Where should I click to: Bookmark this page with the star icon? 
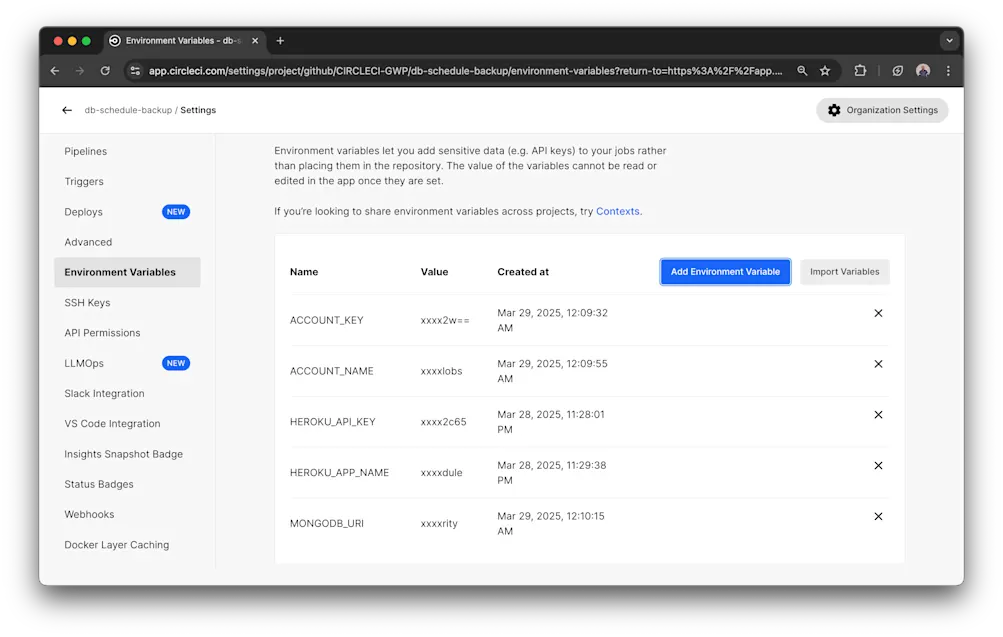825,71
